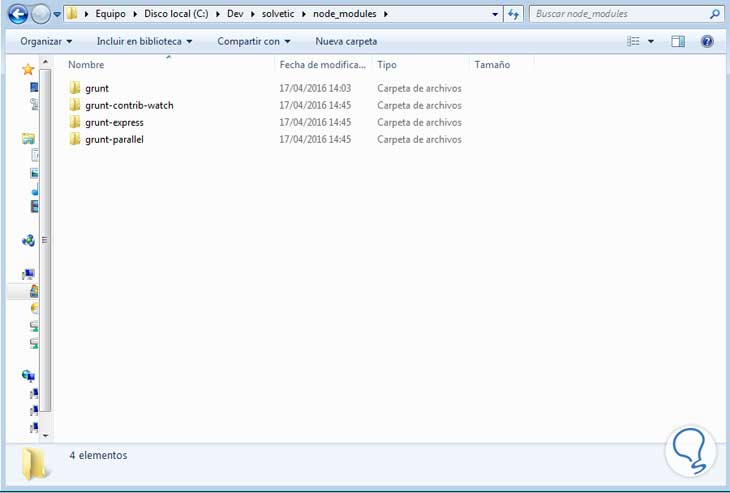Viewport: 730px width, 493px height.
Task: Click the sidebar scrollbar up arrow
Action: (45, 62)
